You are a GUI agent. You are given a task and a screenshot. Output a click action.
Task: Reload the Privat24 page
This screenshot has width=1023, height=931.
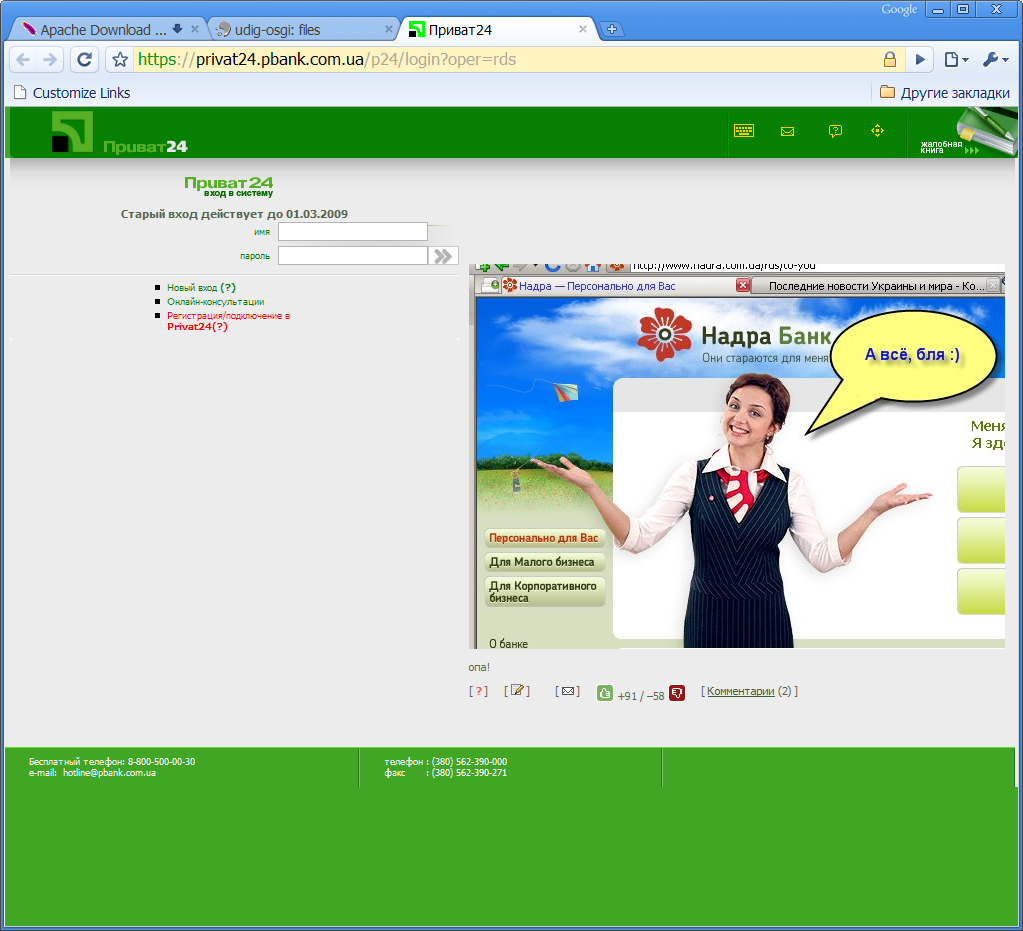84,60
